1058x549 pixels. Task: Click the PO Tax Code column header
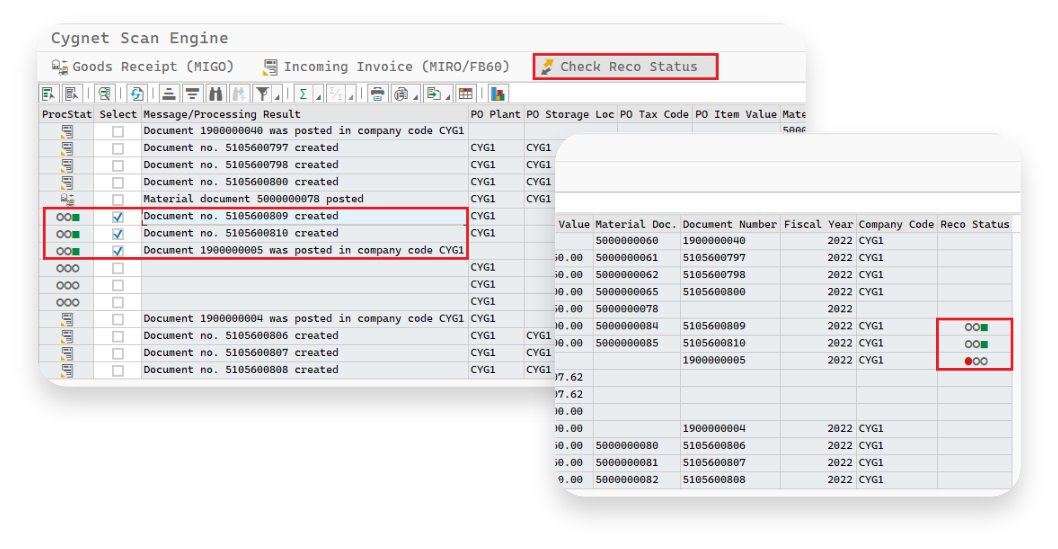tap(655, 114)
